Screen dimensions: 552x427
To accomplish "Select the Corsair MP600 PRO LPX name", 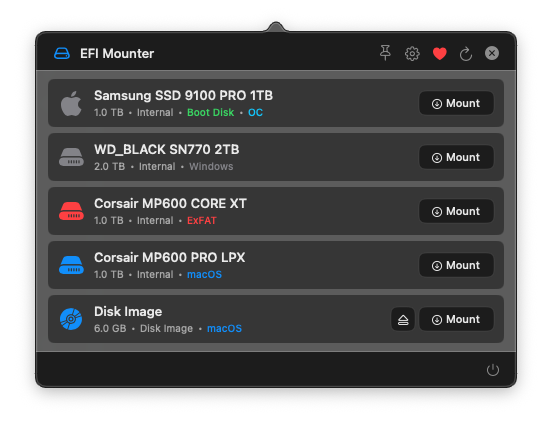I will [169, 257].
